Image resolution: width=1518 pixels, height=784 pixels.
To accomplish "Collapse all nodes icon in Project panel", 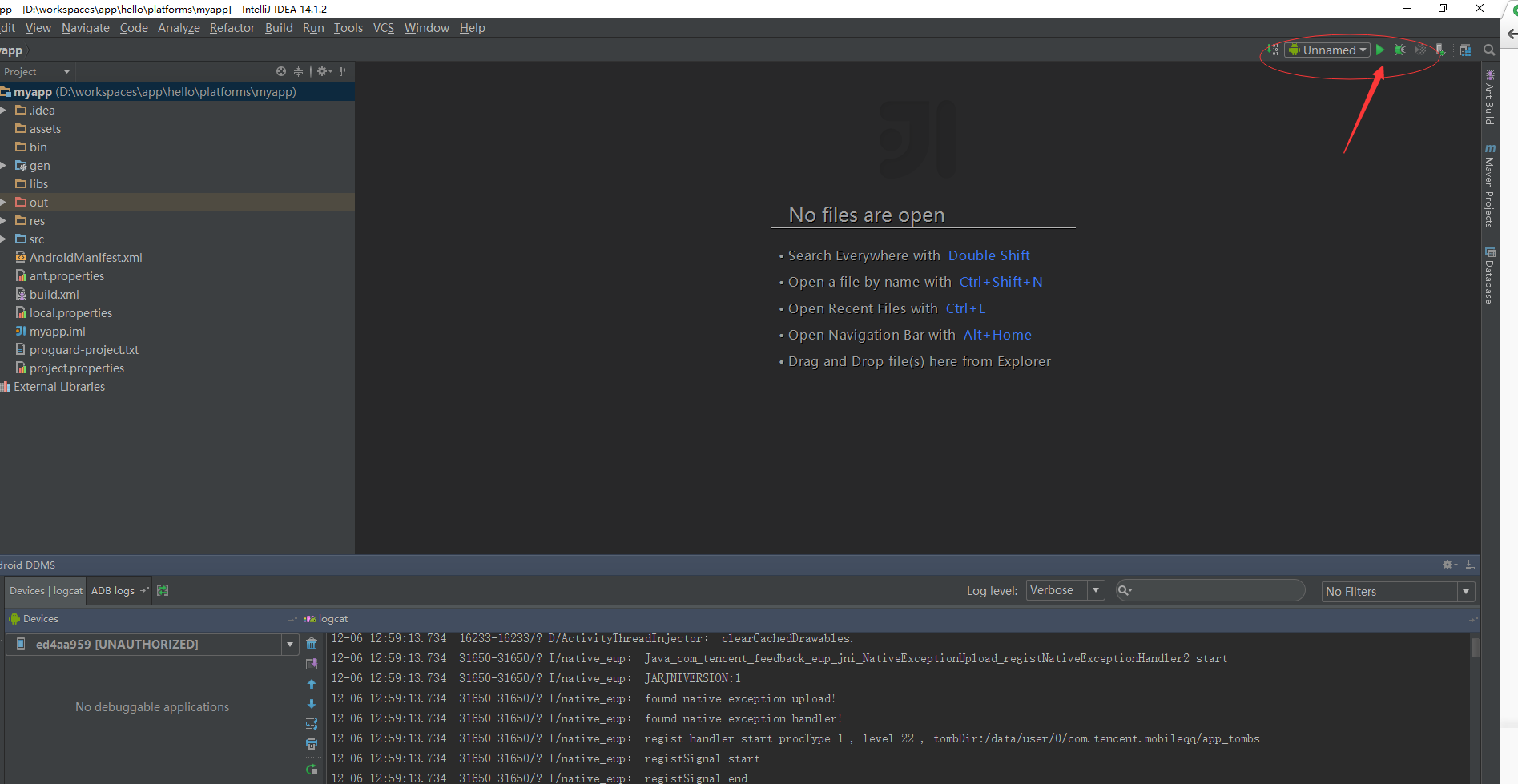I will (298, 71).
